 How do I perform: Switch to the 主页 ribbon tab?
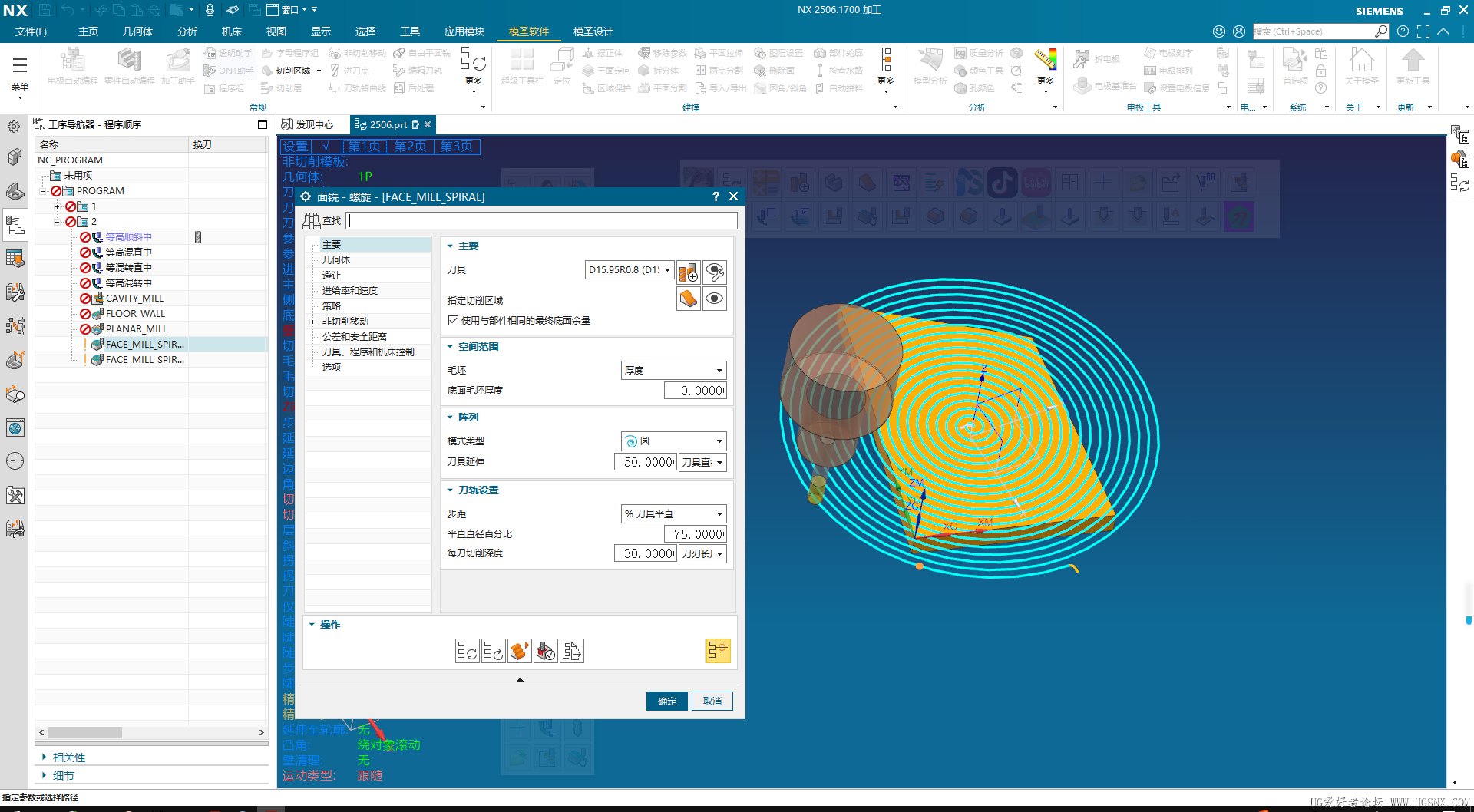[x=88, y=31]
